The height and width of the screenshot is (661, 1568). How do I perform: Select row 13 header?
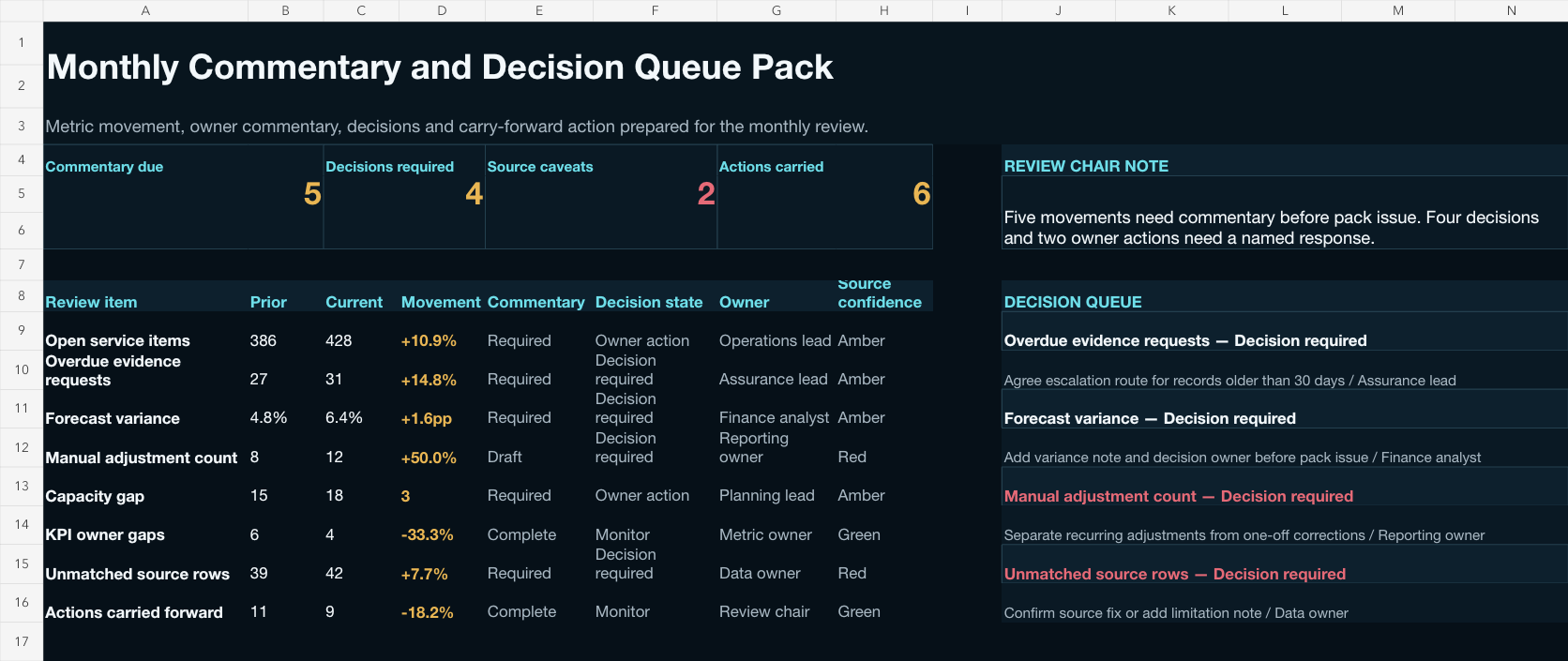(22, 486)
